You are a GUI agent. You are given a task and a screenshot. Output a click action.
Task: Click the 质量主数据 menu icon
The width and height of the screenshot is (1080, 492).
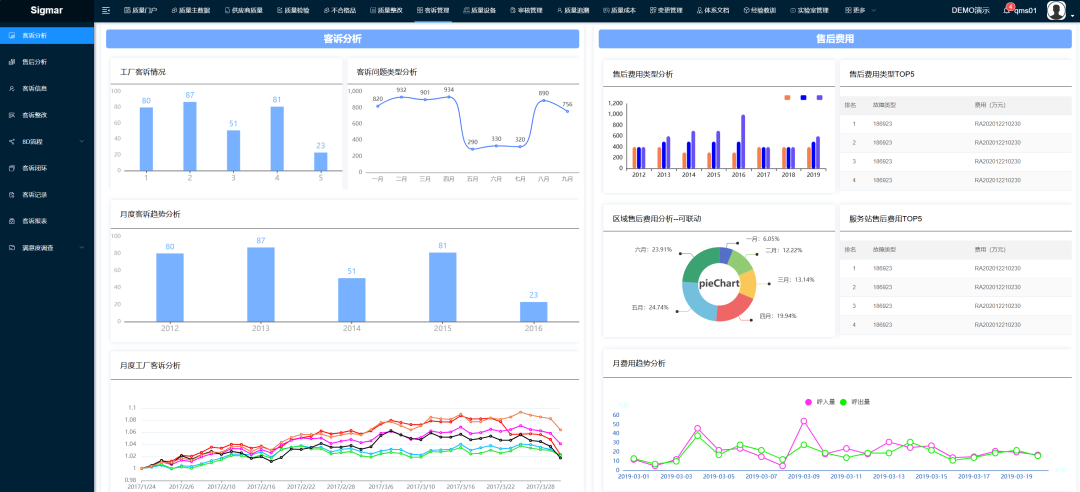174,10
